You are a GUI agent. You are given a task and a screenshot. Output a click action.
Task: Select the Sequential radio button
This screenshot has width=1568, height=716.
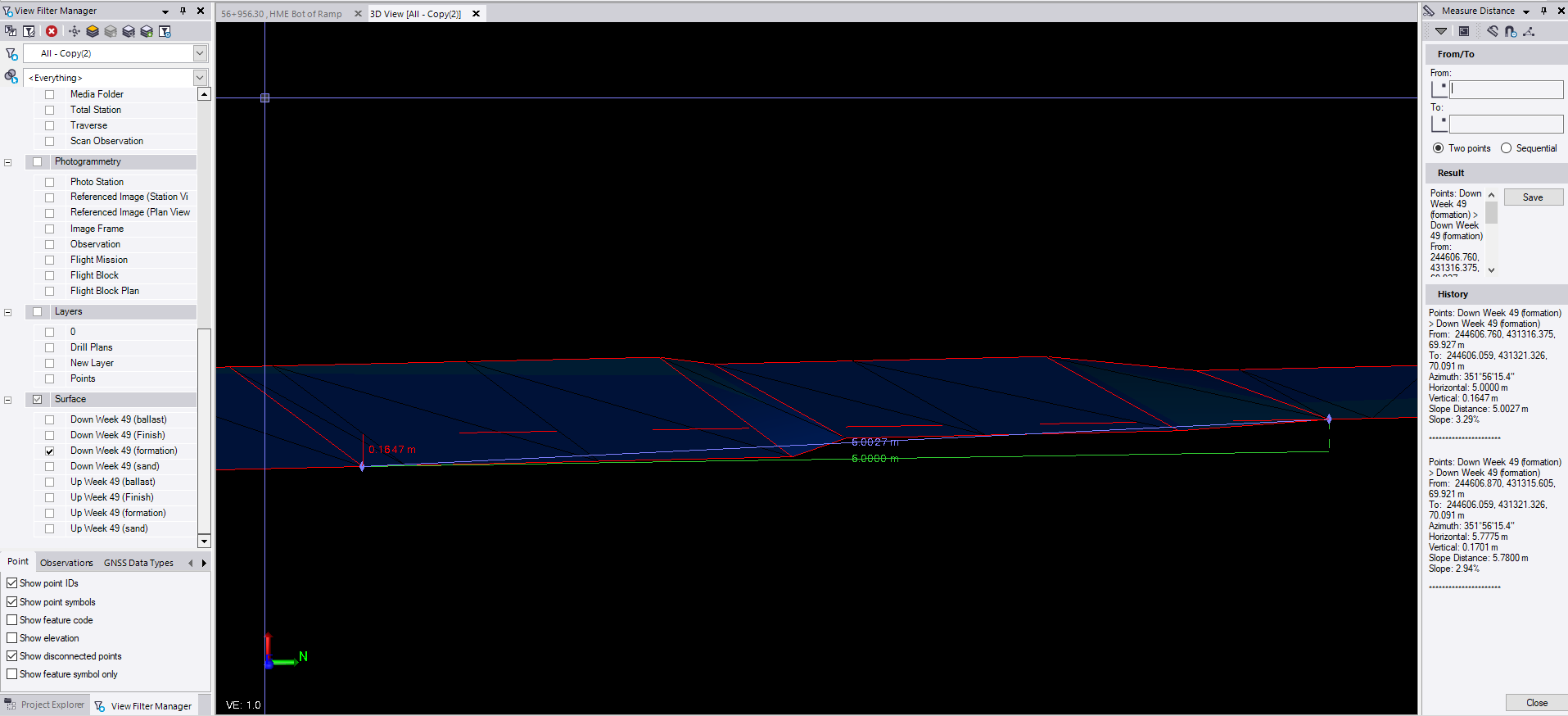(x=1506, y=148)
